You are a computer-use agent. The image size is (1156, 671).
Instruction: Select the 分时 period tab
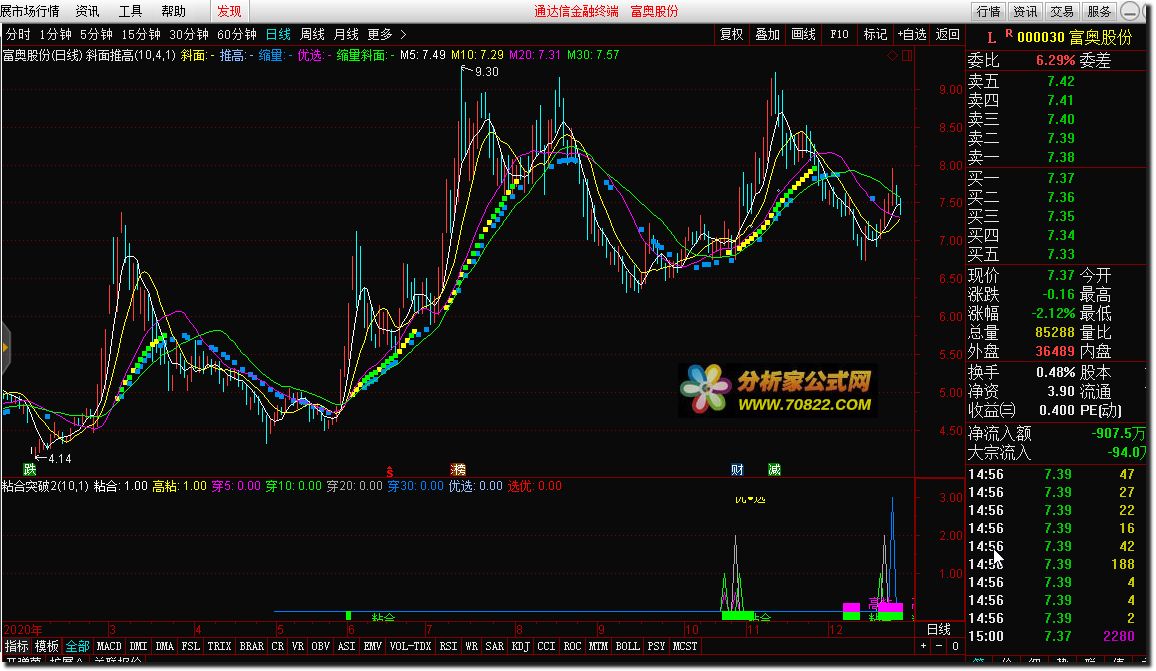[x=18, y=35]
